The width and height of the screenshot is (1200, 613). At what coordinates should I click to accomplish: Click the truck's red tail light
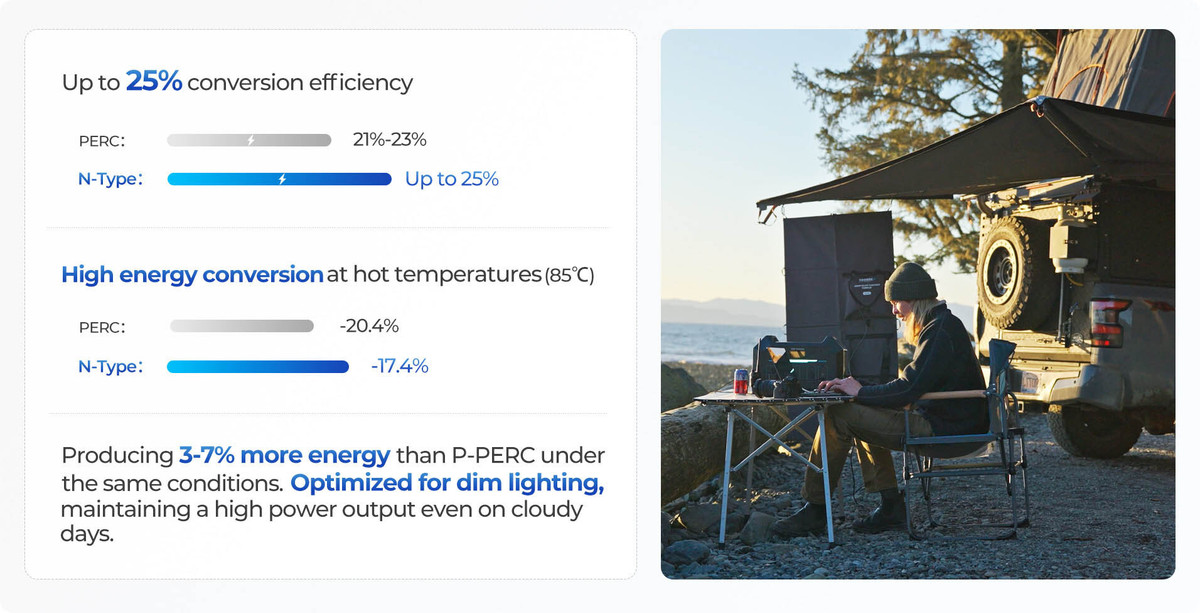click(1109, 322)
